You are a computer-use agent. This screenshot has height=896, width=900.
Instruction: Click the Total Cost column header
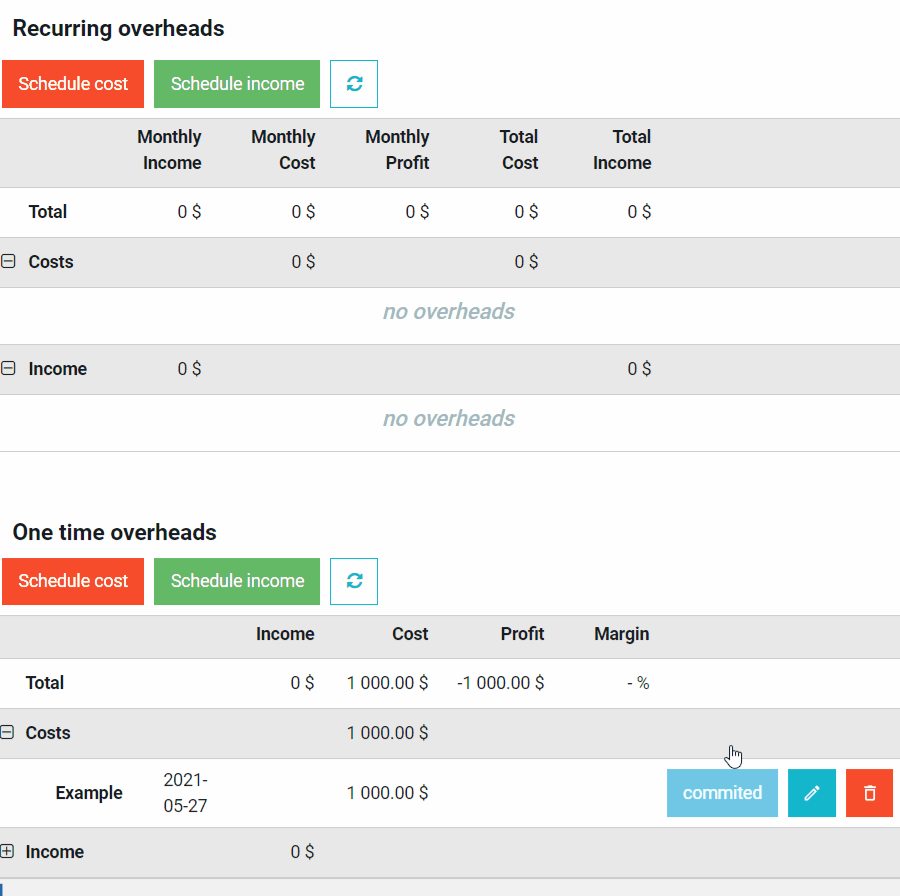click(x=519, y=150)
